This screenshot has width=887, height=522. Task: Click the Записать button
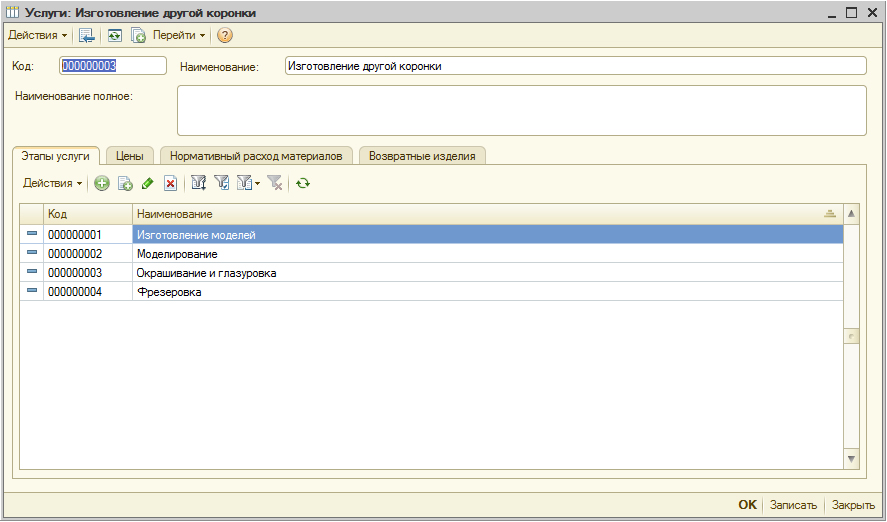[x=793, y=505]
